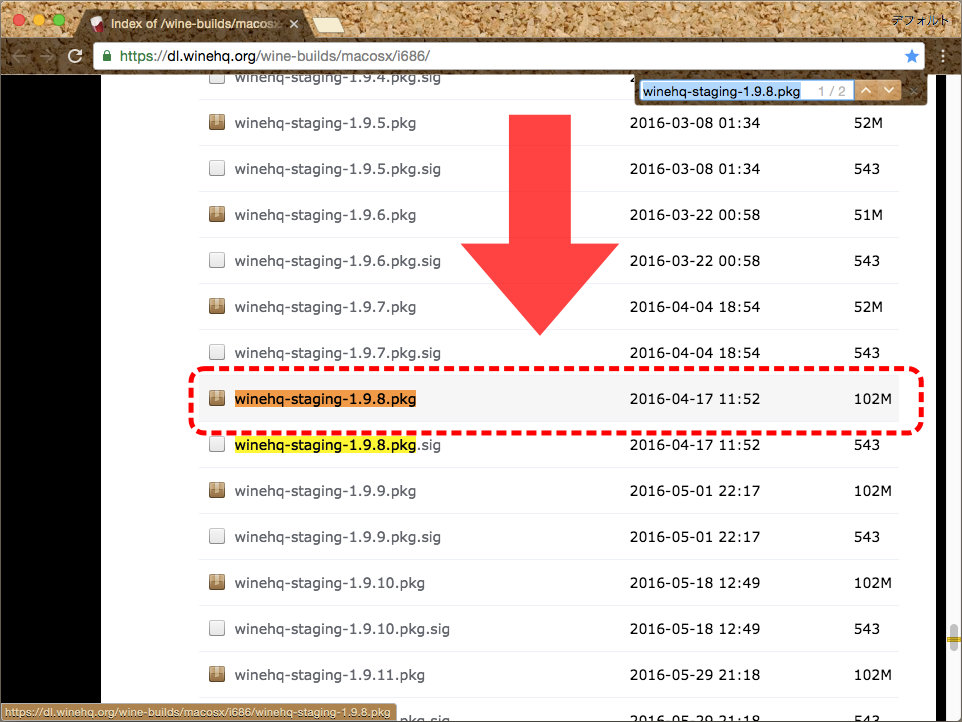The height and width of the screenshot is (722, 962).
Task: Click package icon for winehq-staging-1.9.10.pkg
Action: tap(217, 582)
